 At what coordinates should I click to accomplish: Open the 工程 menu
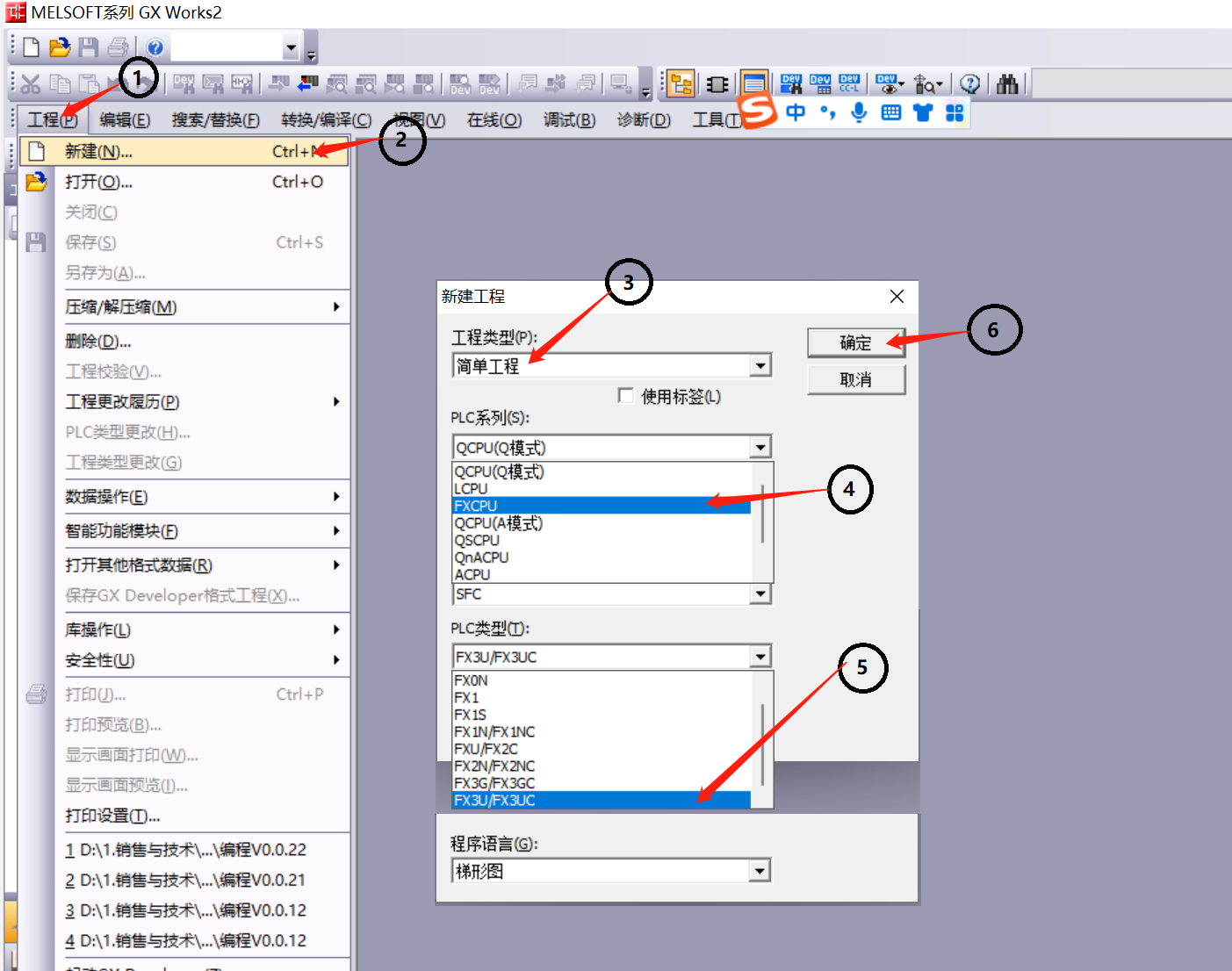(51, 119)
